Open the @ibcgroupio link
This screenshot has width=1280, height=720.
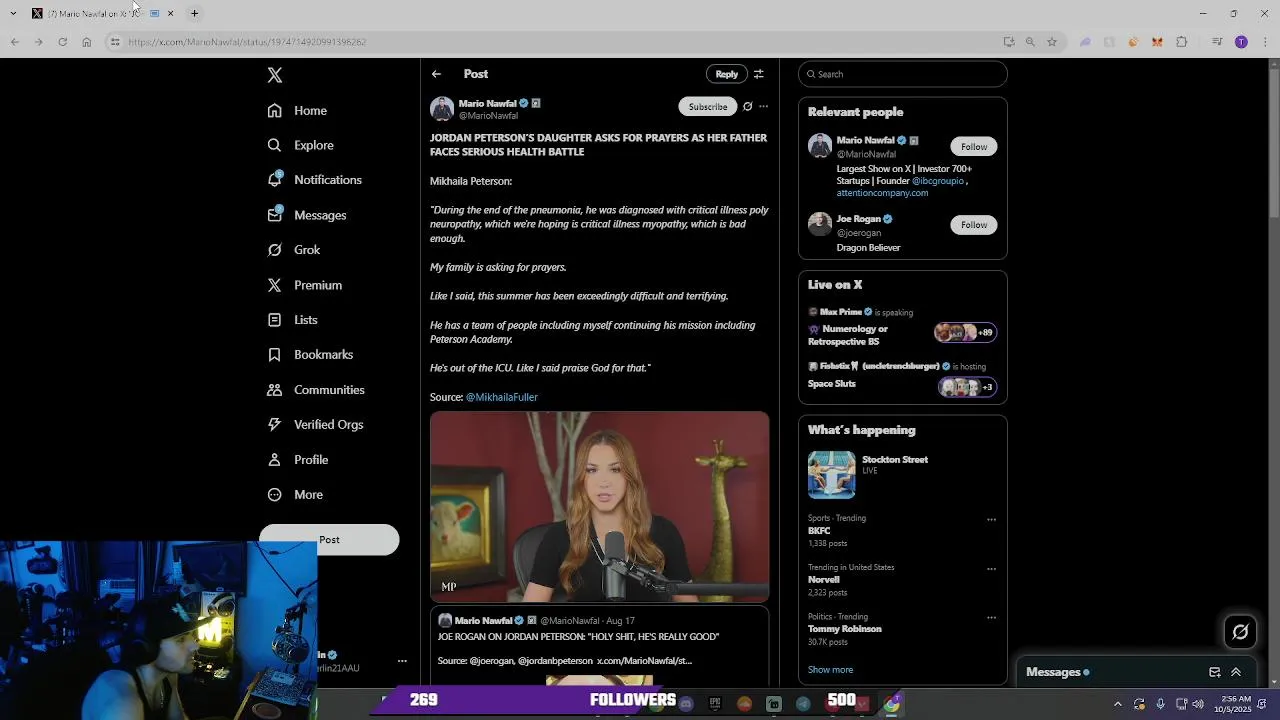[x=938, y=181]
